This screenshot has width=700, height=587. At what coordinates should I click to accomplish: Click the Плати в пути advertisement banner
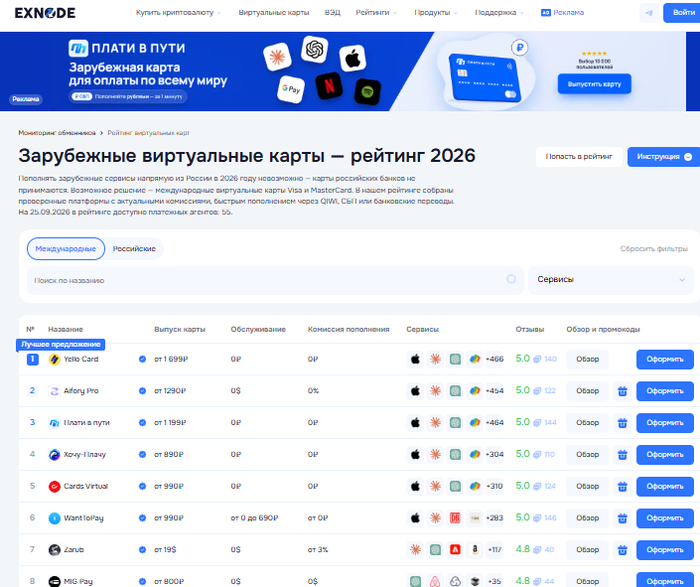coord(343,71)
